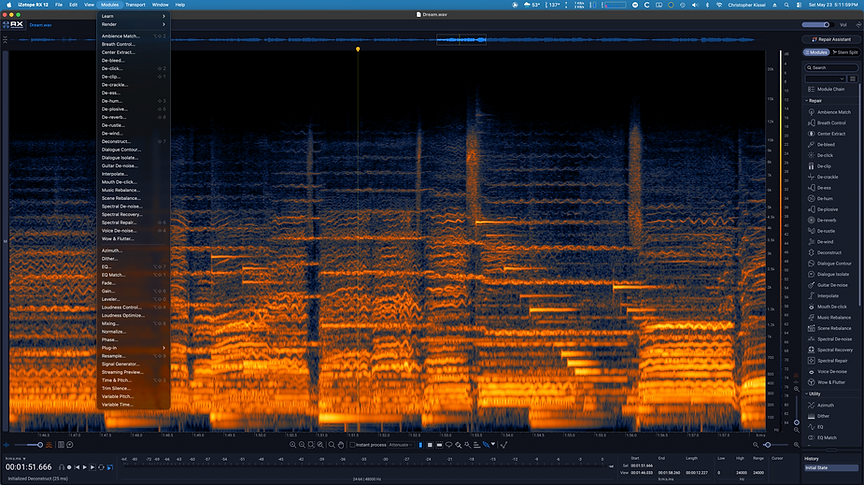Screen dimensions: 864x485
Task: Open the File menu in menu bar
Action: tap(58, 4)
